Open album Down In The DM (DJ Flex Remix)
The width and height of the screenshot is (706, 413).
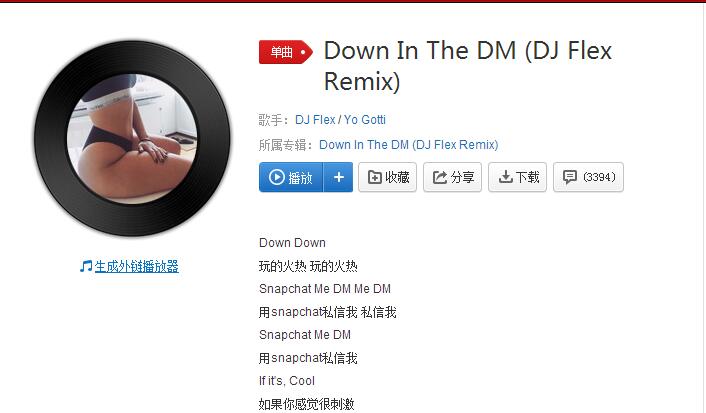pyautogui.click(x=408, y=145)
